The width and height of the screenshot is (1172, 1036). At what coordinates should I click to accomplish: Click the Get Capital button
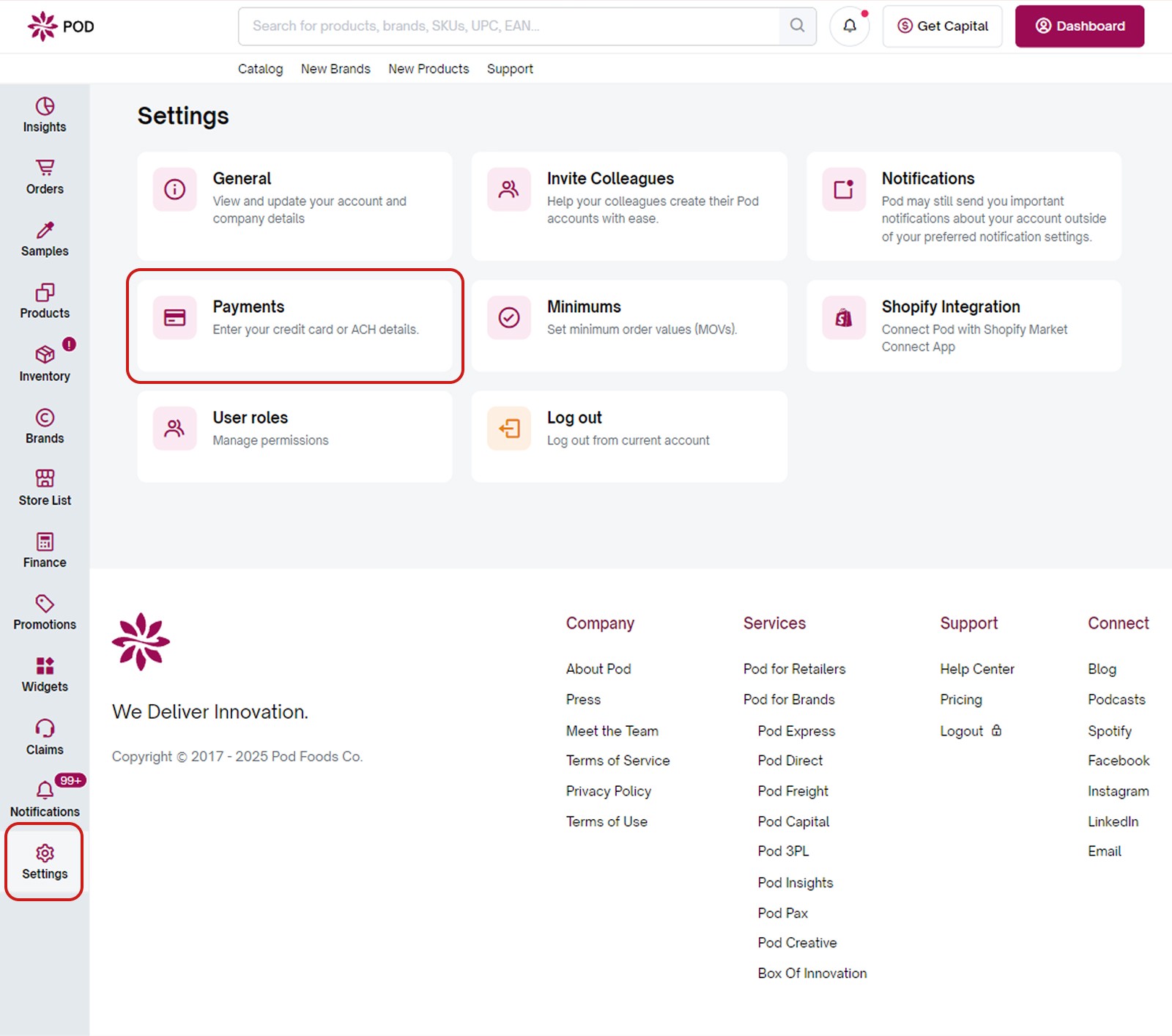[x=942, y=26]
